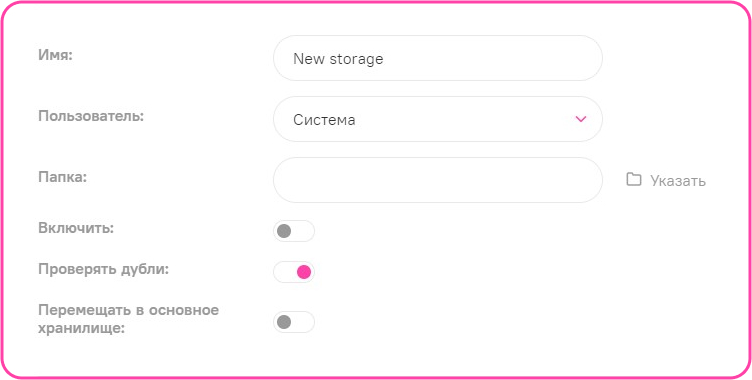Viewport: 752px width, 380px height.
Task: Select the Система value in user combo box
Action: click(x=324, y=119)
